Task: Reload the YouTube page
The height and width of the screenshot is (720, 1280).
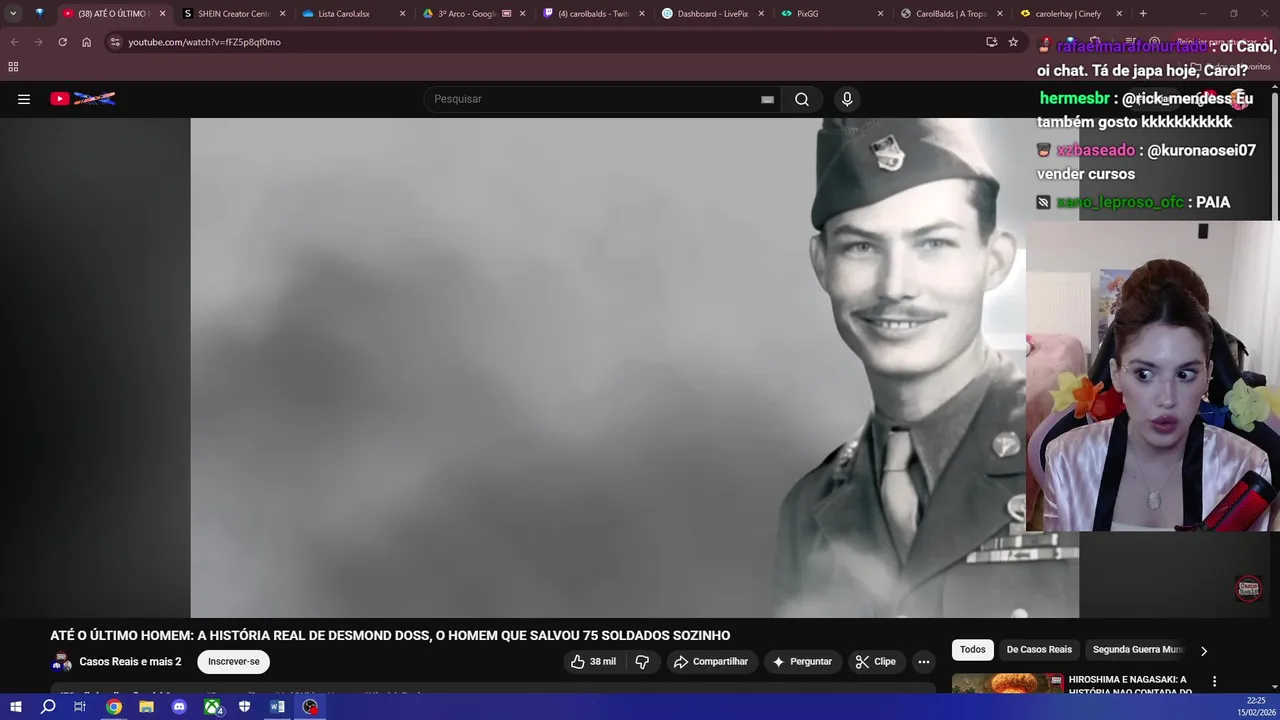Action: point(62,42)
